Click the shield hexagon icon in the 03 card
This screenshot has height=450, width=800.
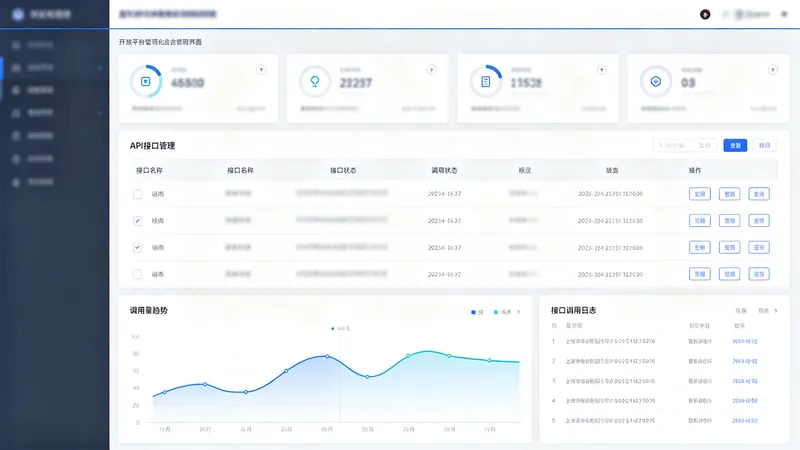656,81
